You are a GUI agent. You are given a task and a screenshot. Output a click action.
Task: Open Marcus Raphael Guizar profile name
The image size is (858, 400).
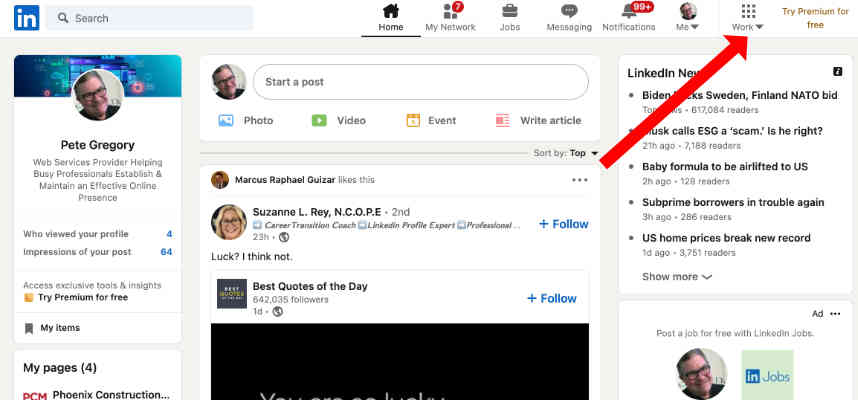pyautogui.click(x=285, y=180)
